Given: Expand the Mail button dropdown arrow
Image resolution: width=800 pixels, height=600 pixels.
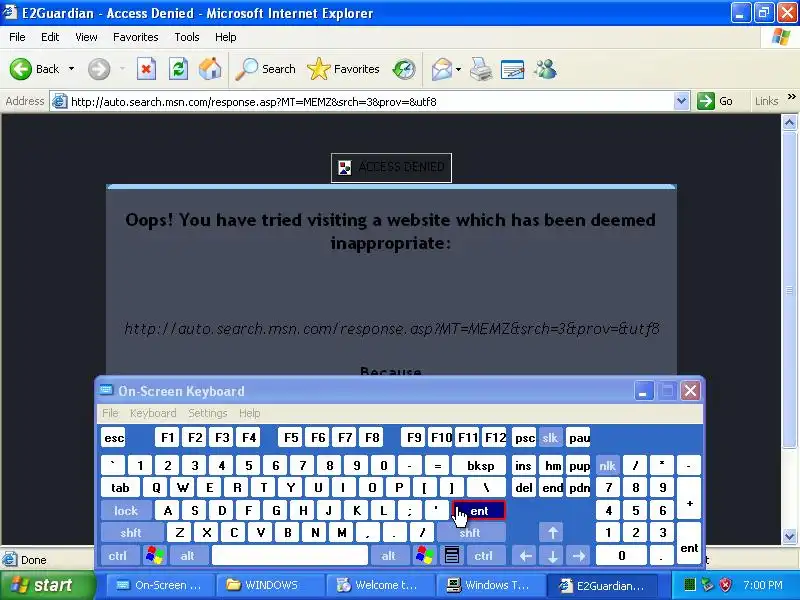Looking at the screenshot, I should coord(458,69).
